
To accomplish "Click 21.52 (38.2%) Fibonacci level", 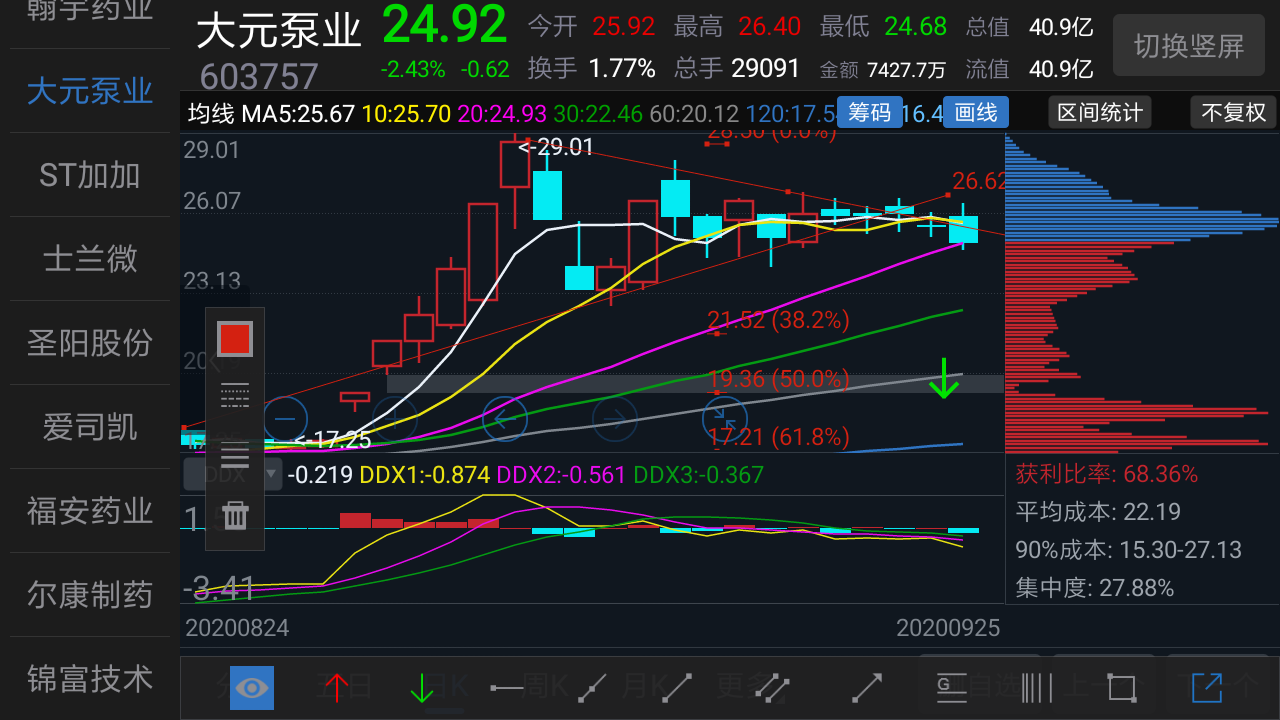I will 779,320.
